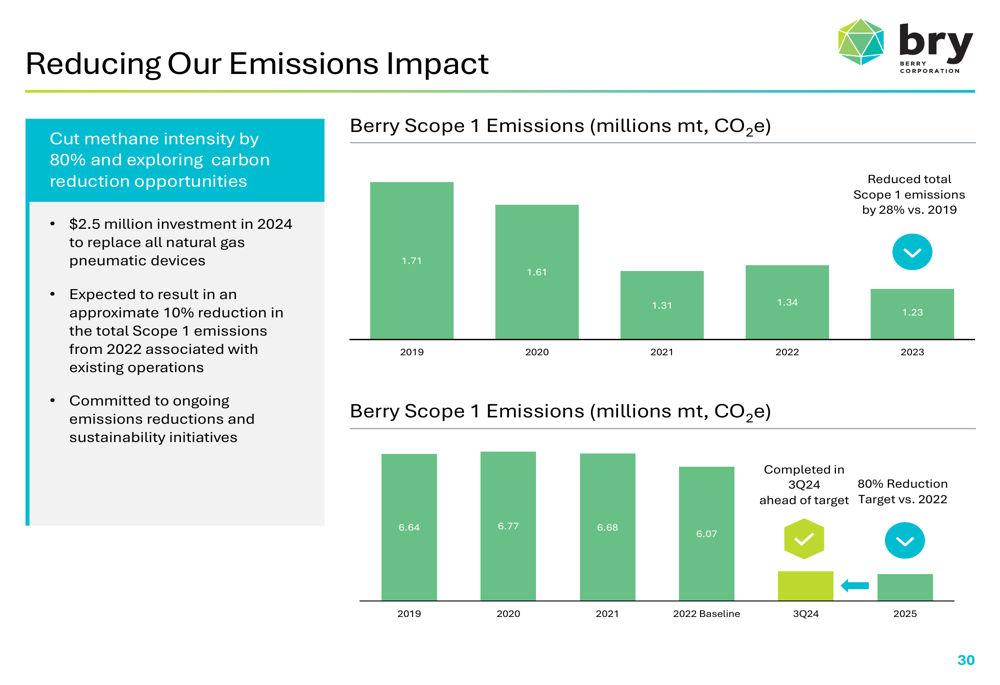Screen dimensions: 1000x685
Task: Select the 2023 bar labeled 1.23
Action: [x=912, y=314]
